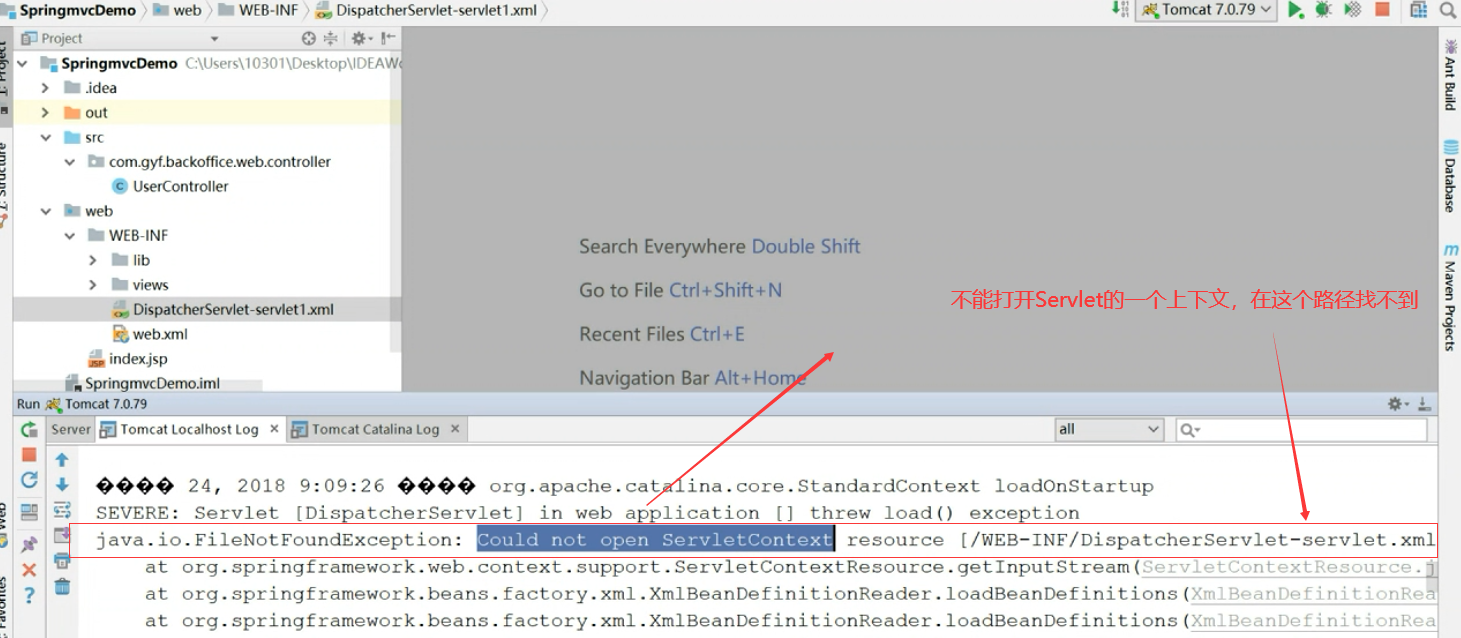
Task: Open Run panel gear settings icon
Action: pyautogui.click(x=1397, y=404)
